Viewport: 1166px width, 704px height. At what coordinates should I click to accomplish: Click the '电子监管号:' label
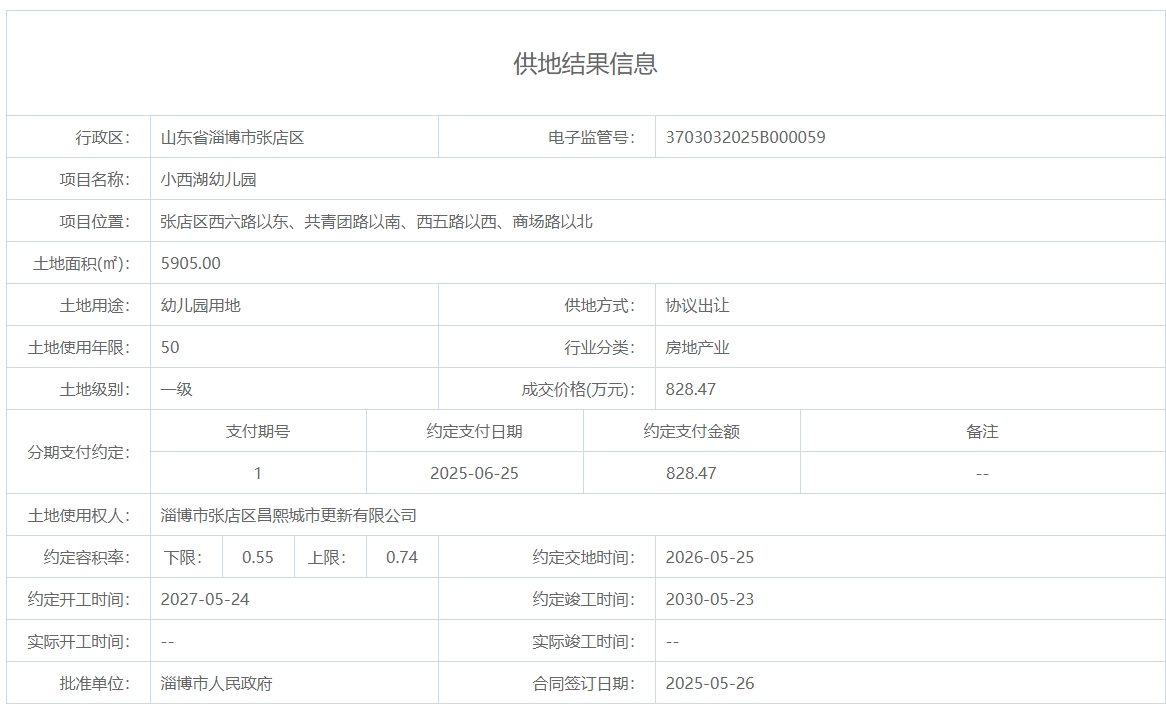click(x=592, y=138)
